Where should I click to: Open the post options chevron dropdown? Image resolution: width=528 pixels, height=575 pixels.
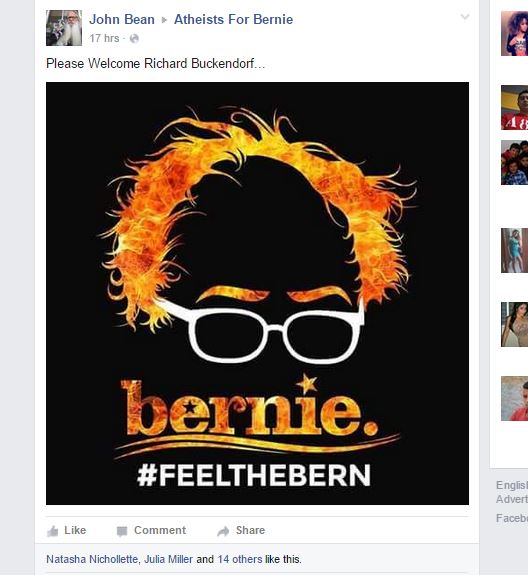click(x=465, y=17)
